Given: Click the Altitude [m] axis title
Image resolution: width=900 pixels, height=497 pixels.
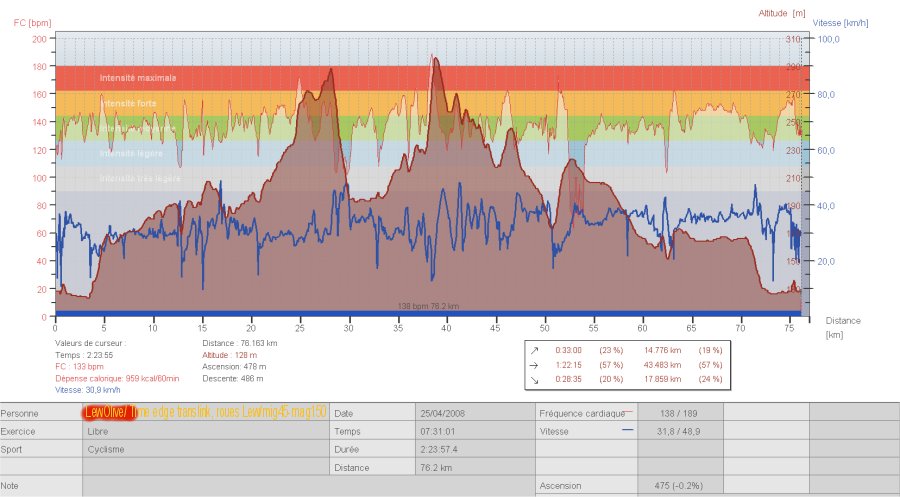Looking at the screenshot, I should tap(781, 13).
